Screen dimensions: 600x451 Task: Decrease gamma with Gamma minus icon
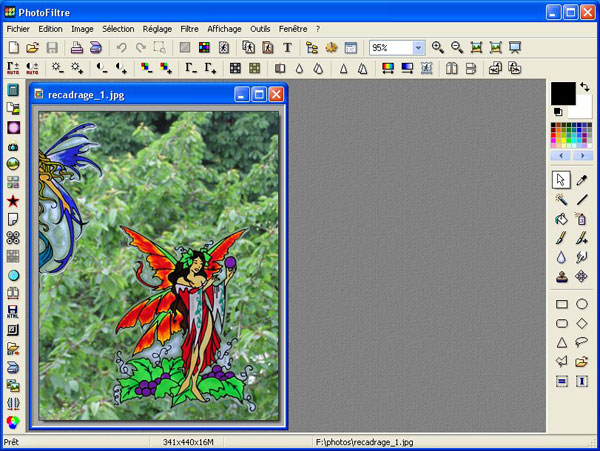pos(191,68)
